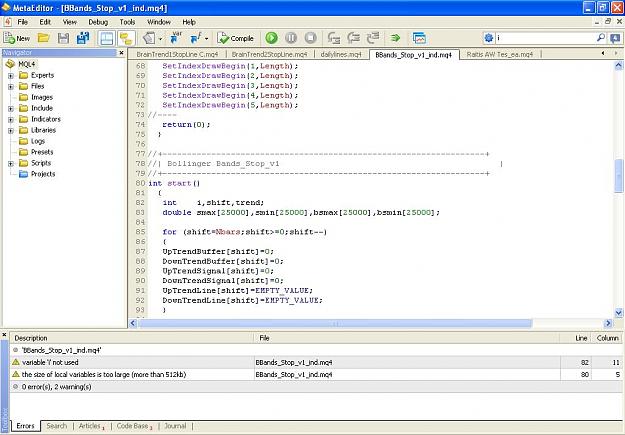This screenshot has height=435, width=625.
Task: Open the function list icon
Action: [x=196, y=38]
